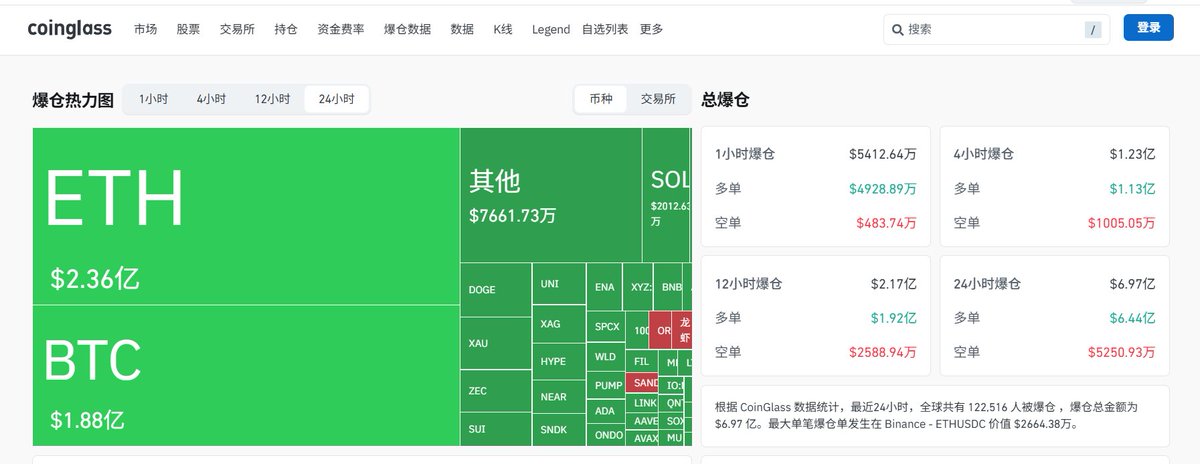Click the 爆仓热力图 heading

pyautogui.click(x=73, y=100)
